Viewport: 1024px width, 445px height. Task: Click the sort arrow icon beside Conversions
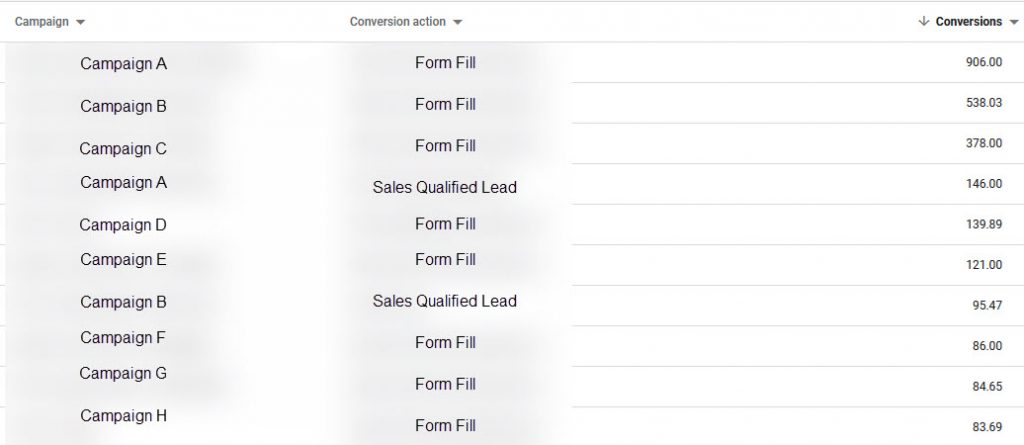pos(923,22)
